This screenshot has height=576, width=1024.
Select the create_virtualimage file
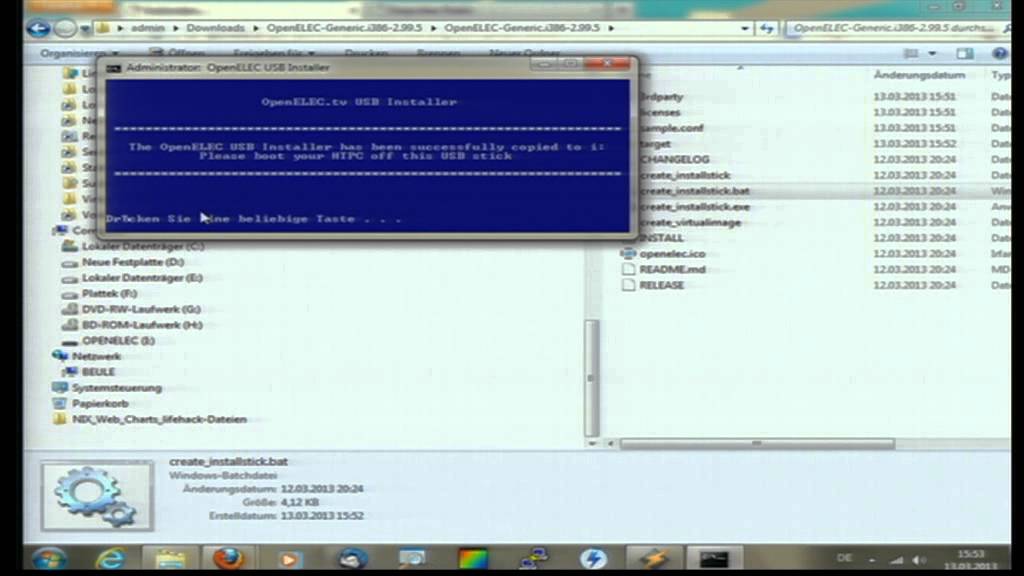(x=690, y=222)
